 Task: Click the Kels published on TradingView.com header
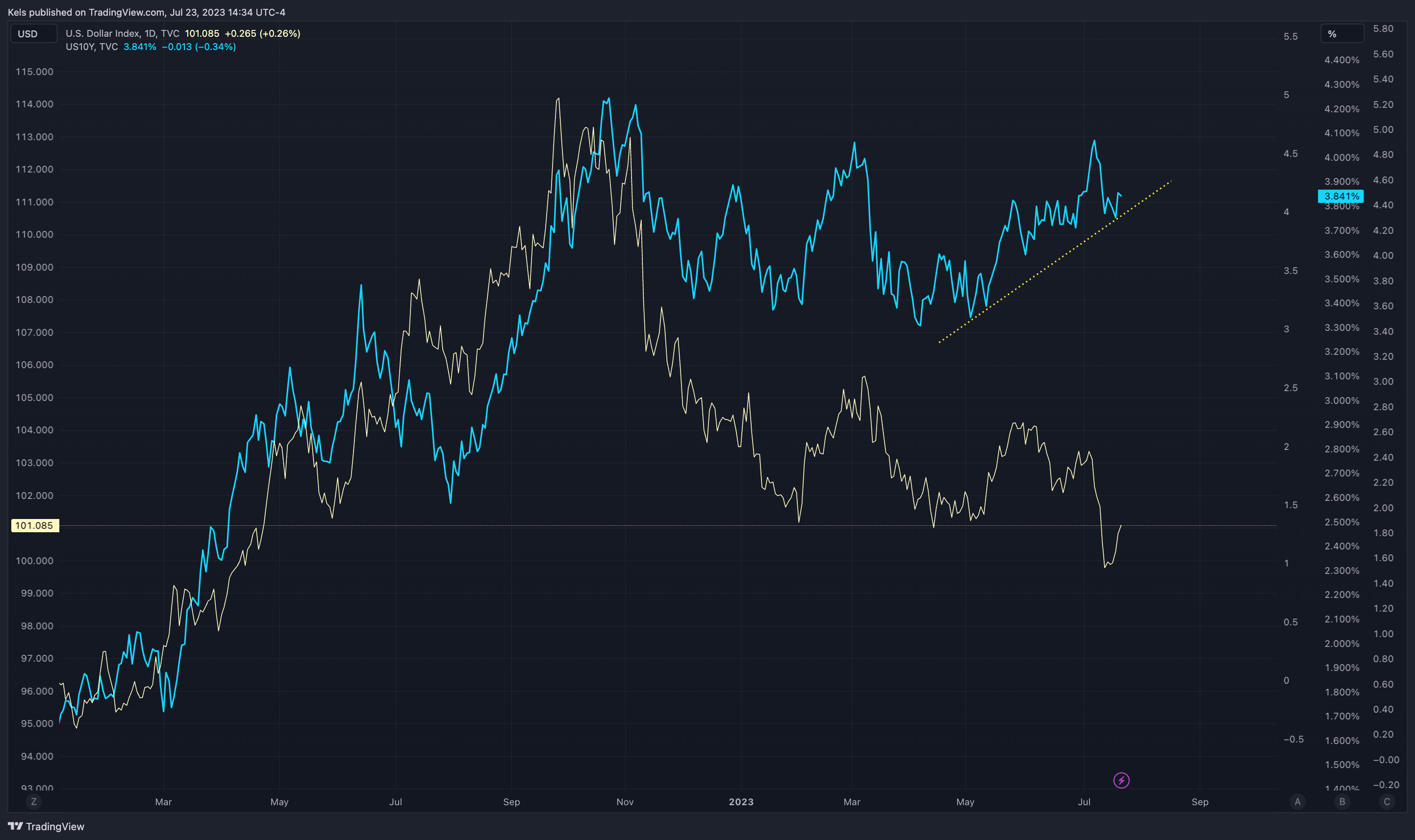147,12
